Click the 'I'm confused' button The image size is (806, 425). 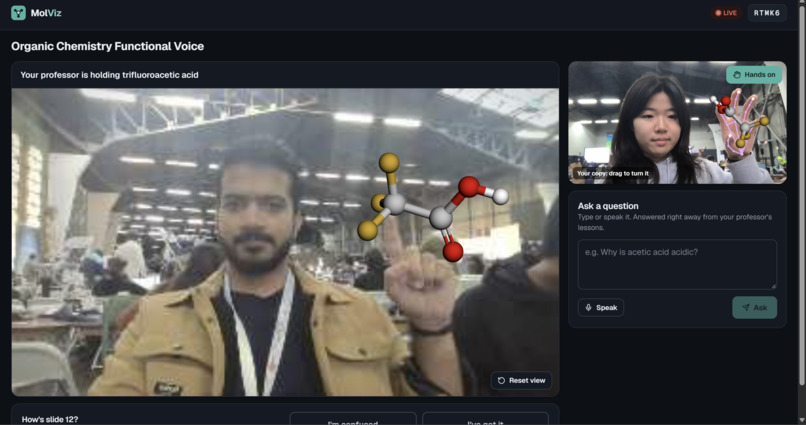click(x=353, y=419)
